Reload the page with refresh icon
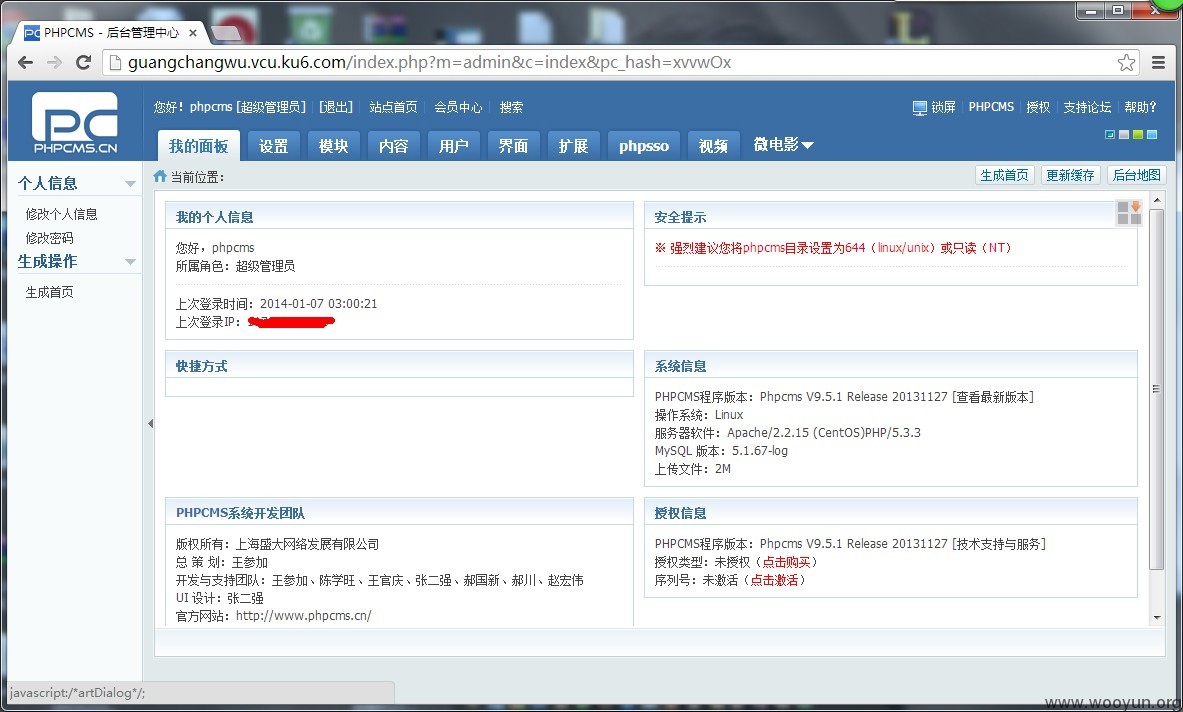 [84, 63]
